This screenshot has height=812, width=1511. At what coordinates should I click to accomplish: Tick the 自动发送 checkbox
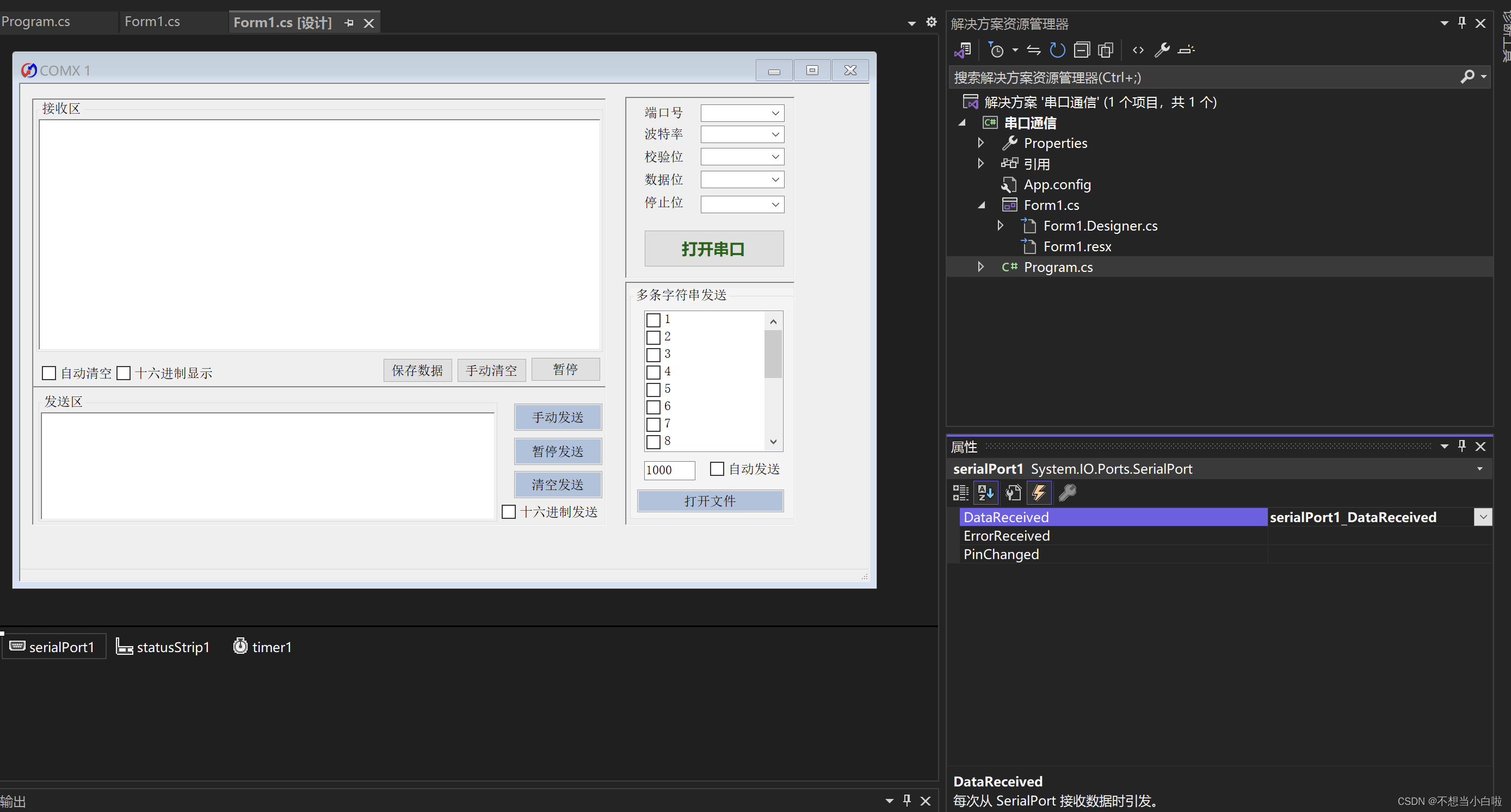[717, 469]
